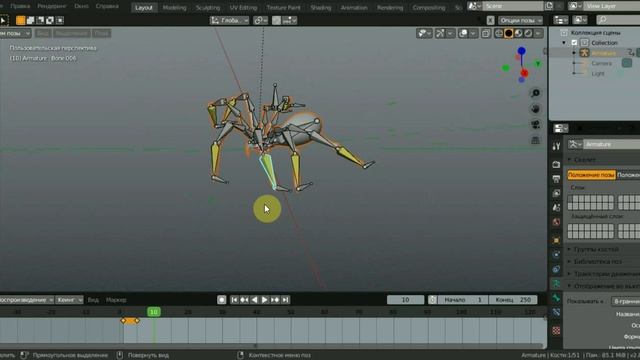Open the Tool properties tab icon
Screen dimensions: 640x360
coord(556,146)
